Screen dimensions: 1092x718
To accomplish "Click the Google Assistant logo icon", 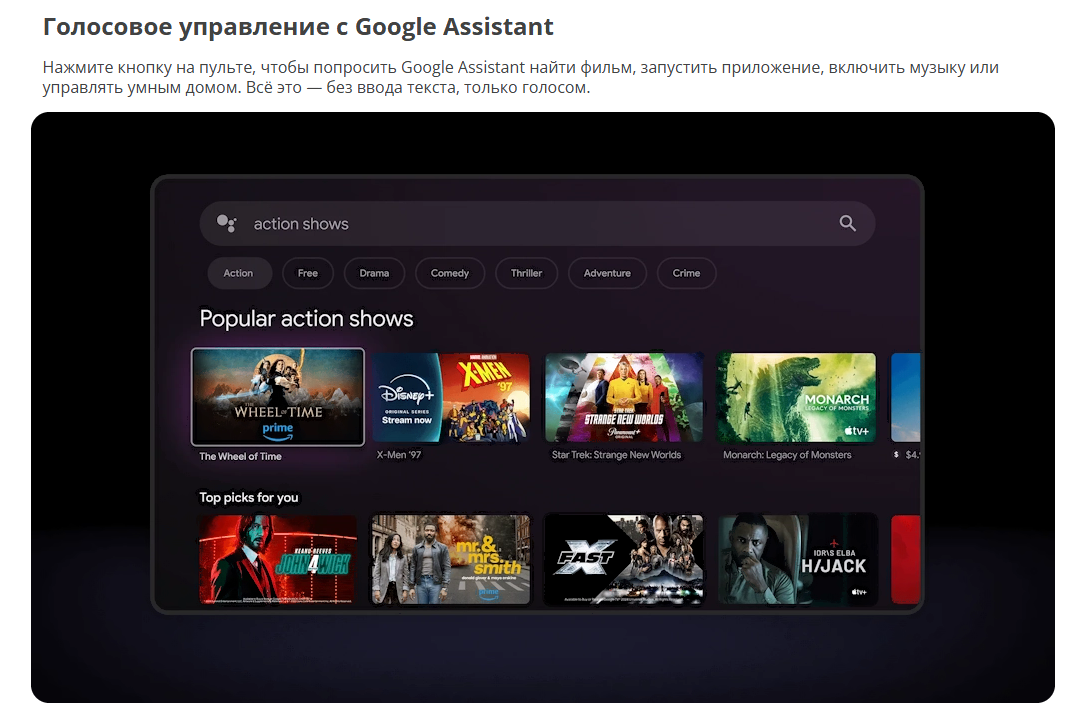I will (227, 224).
